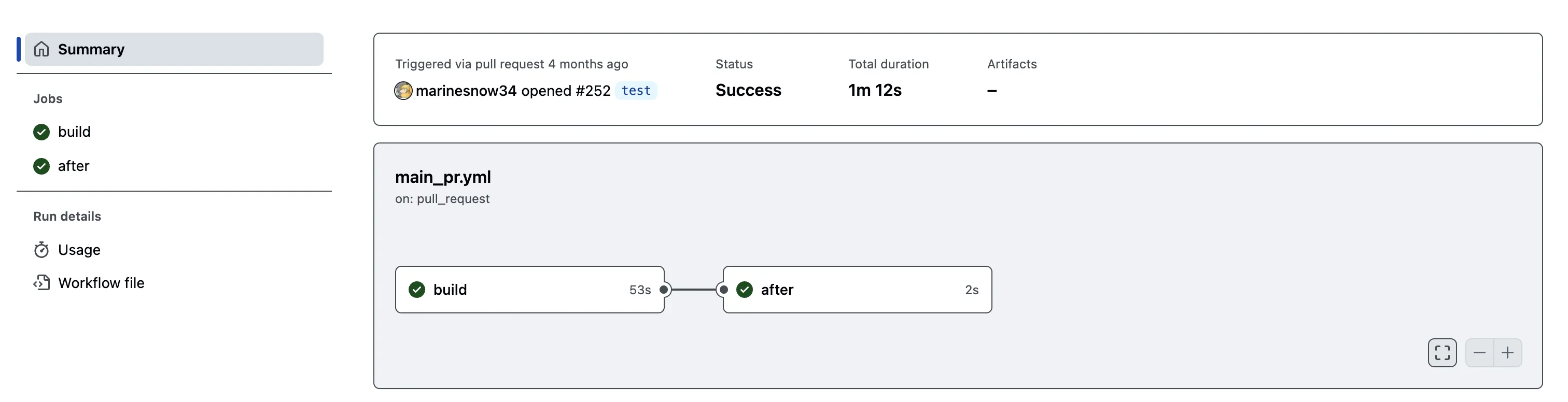Screen dimensions: 1568x402
Task: Select the after job in the Jobs list
Action: click(x=73, y=165)
